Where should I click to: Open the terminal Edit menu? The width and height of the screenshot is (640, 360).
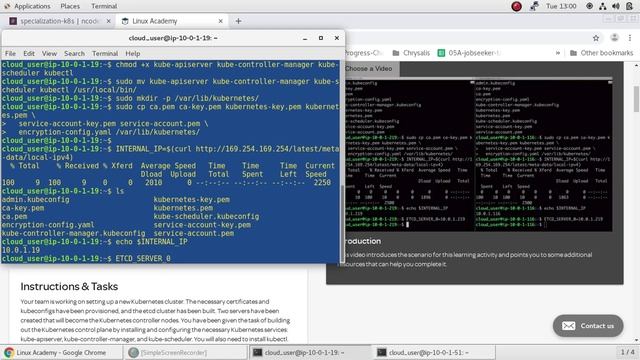[29, 53]
